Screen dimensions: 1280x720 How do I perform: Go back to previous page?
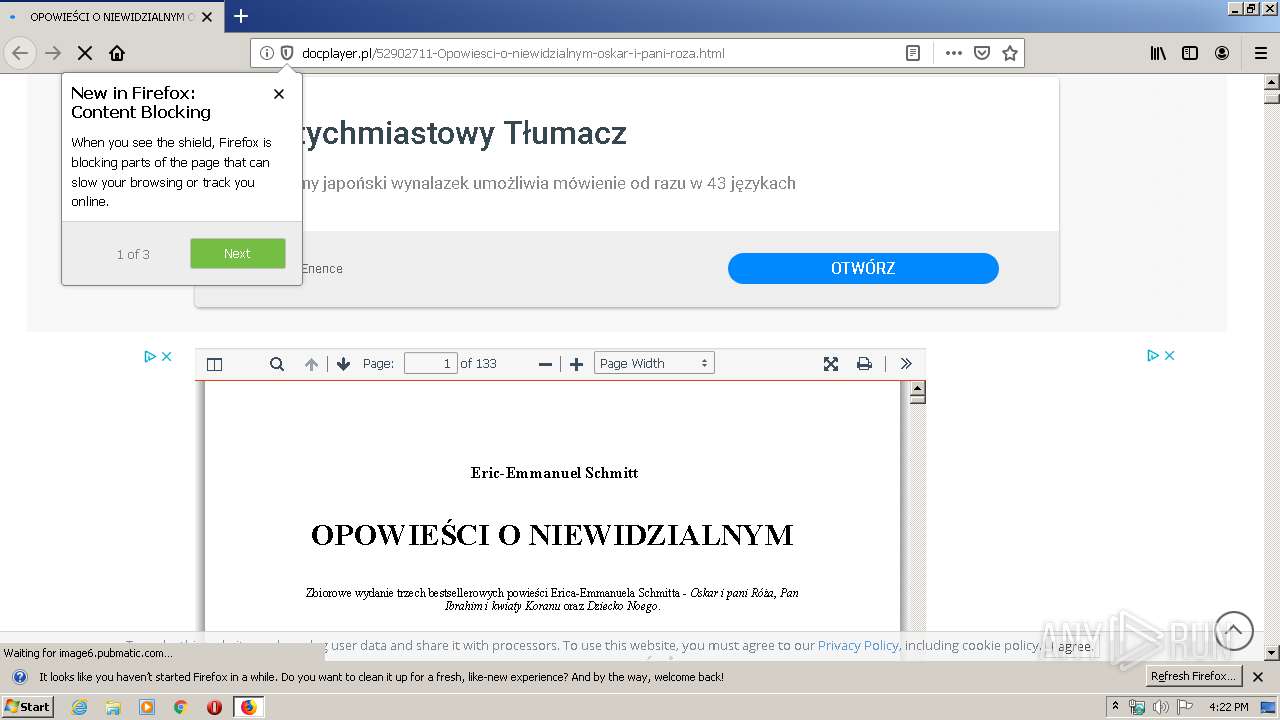[x=20, y=53]
